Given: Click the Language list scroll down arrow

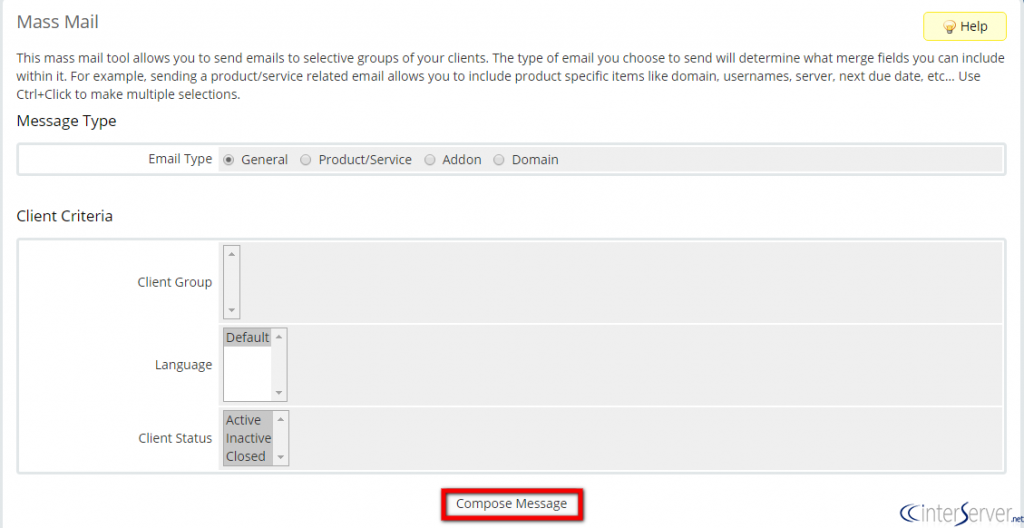Looking at the screenshot, I should (279, 393).
